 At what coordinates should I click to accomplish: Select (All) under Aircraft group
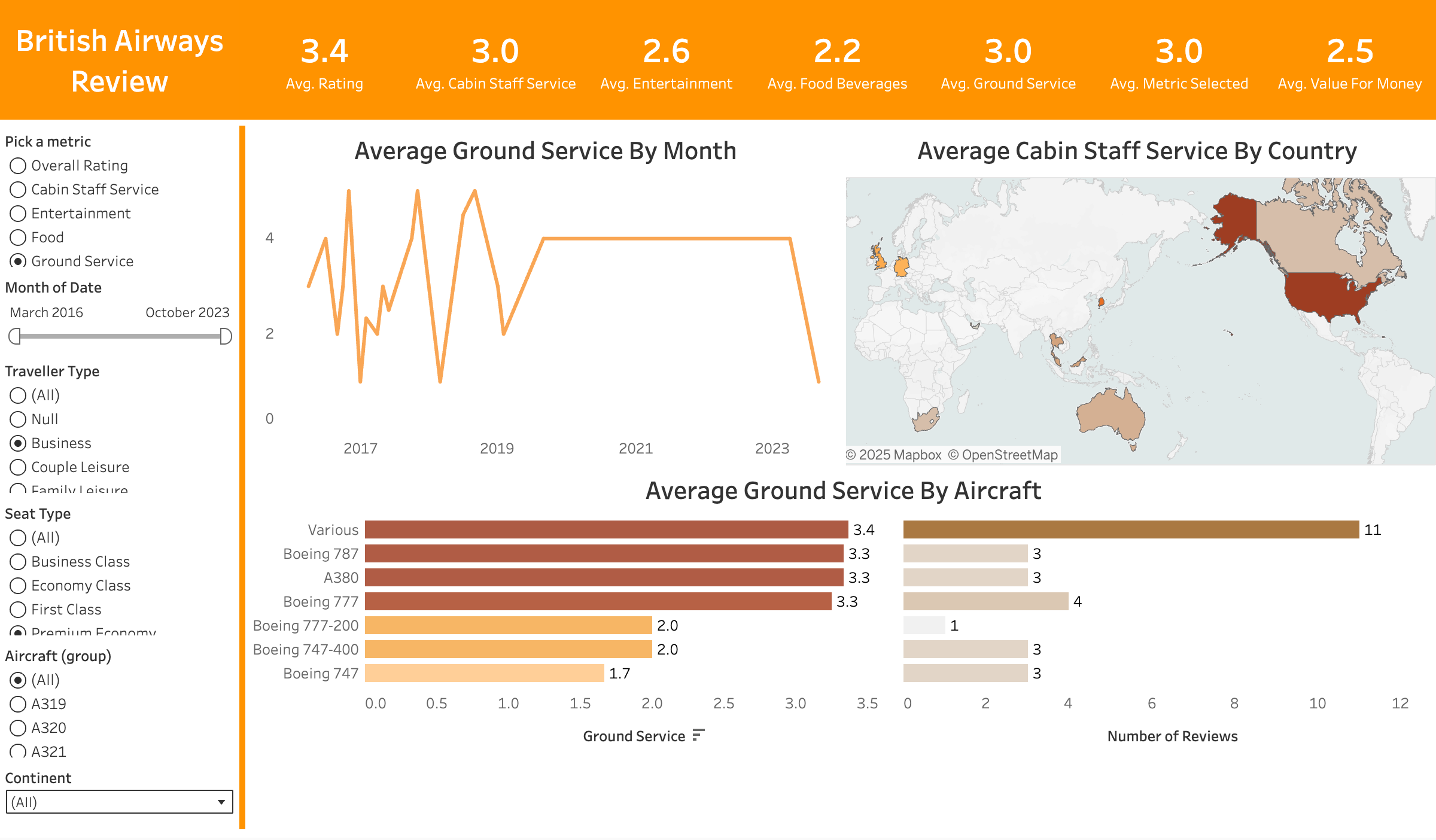point(18,680)
